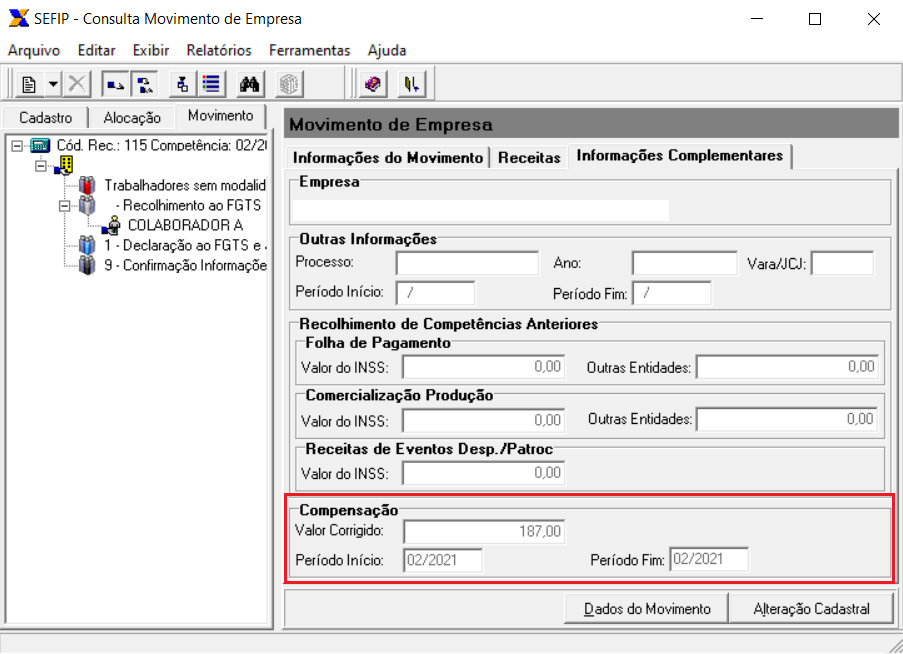
Task: Select the list view icon in the toolbar
Action: [x=211, y=83]
